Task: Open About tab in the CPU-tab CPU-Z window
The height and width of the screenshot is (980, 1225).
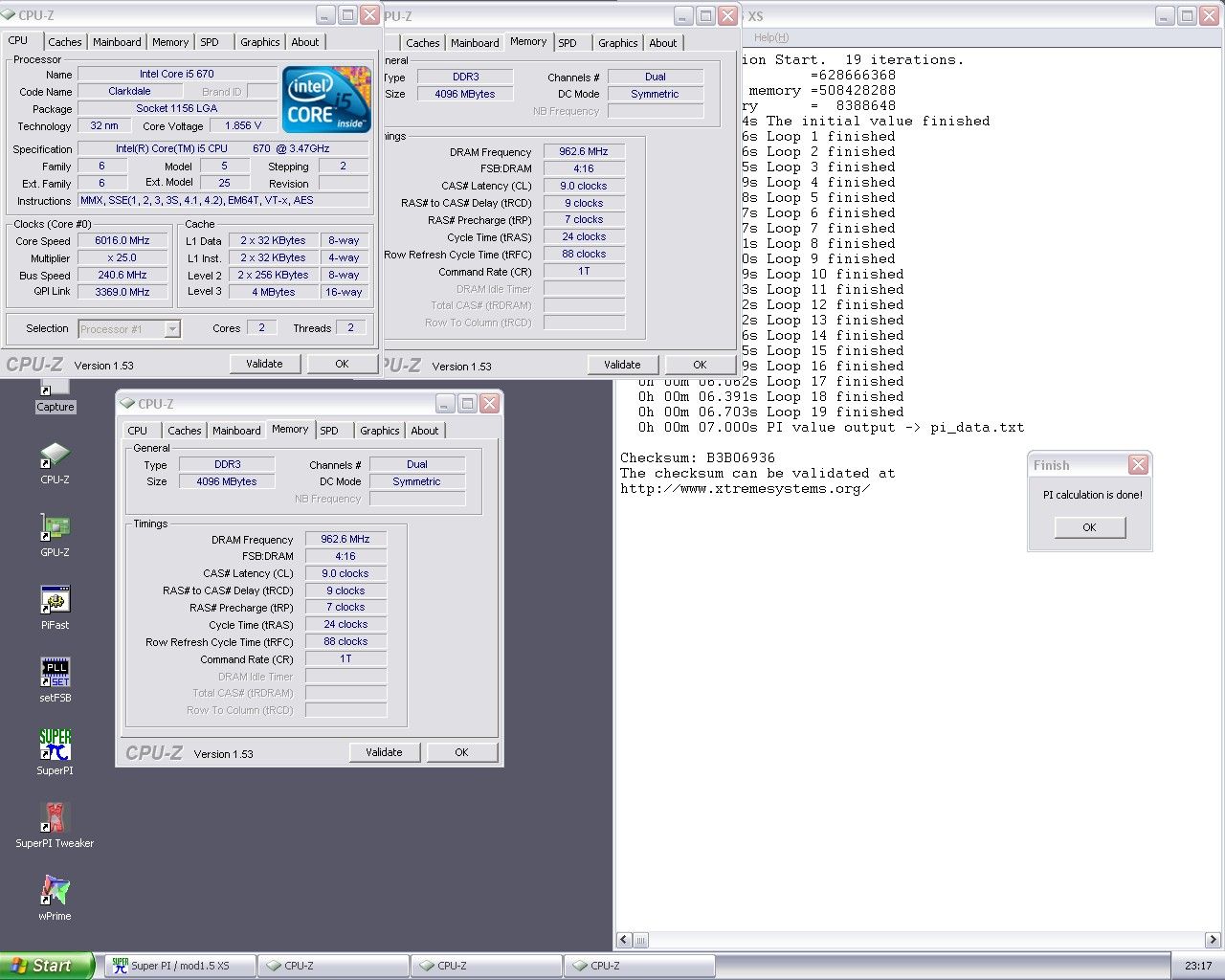Action: pos(305,42)
